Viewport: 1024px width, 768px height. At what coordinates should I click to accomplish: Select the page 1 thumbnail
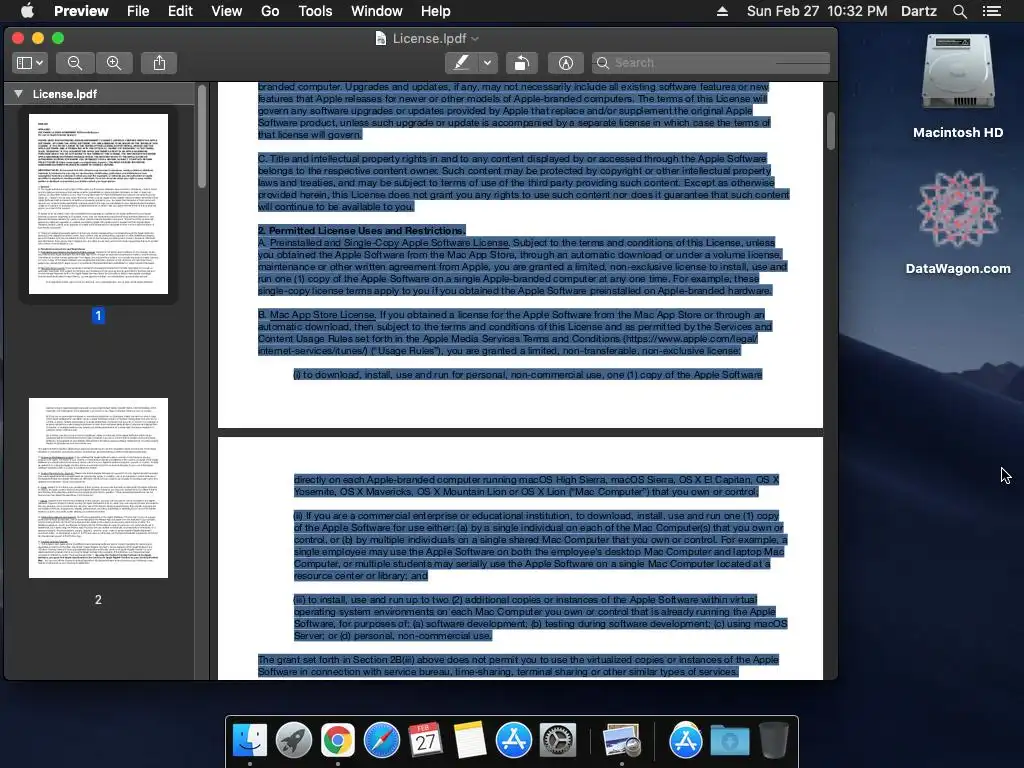click(98, 204)
